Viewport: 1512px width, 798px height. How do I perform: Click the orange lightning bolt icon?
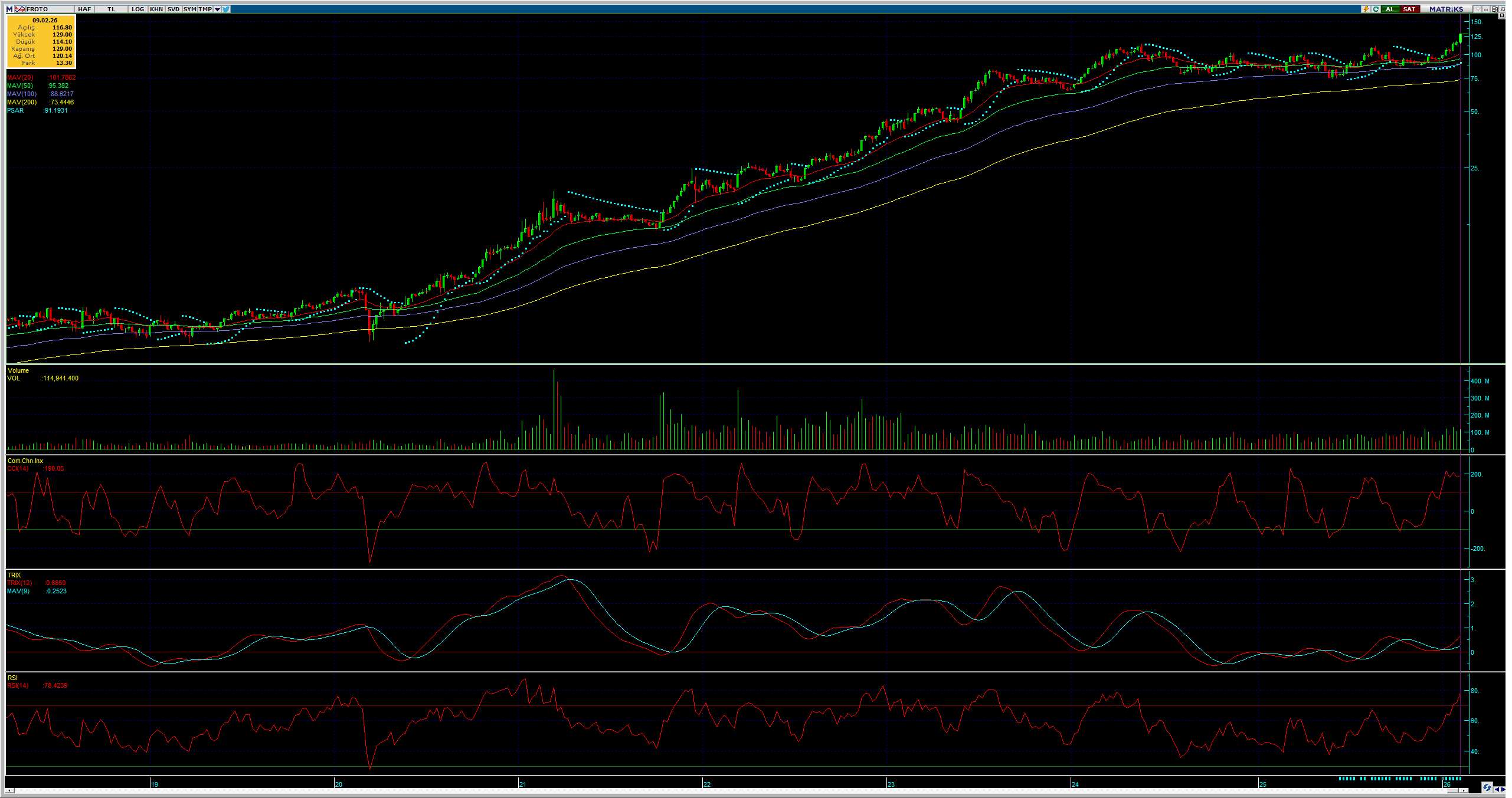[x=1366, y=9]
